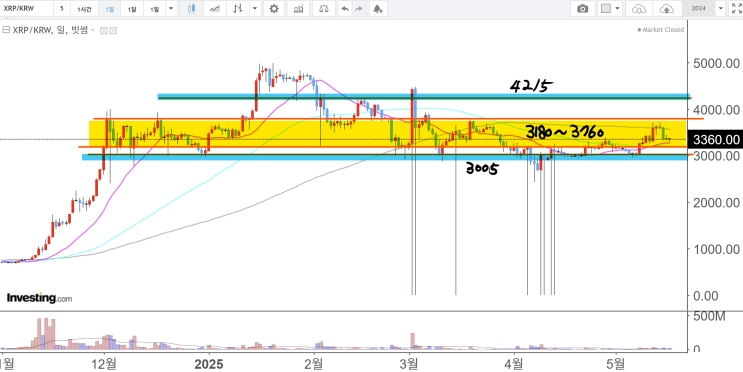Switch to the area line chart icon
This screenshot has height=372, width=743.
215,9
